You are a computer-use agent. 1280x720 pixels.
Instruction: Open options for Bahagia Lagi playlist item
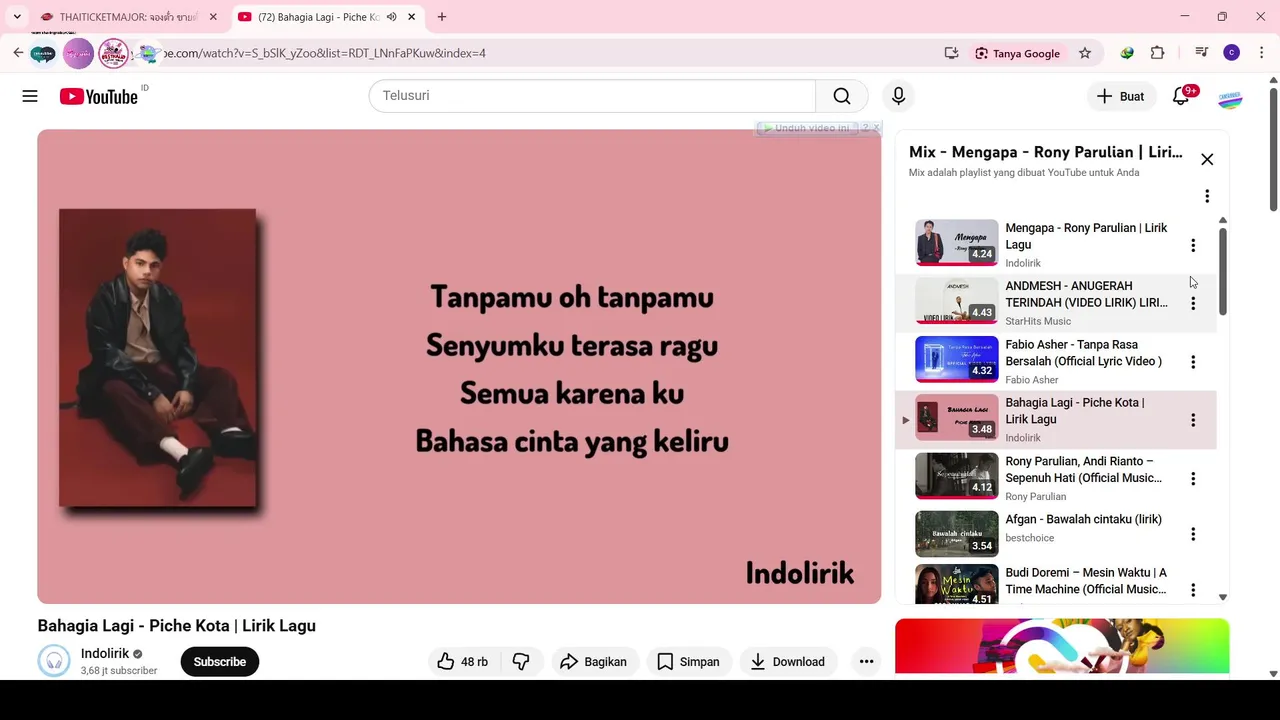1193,420
